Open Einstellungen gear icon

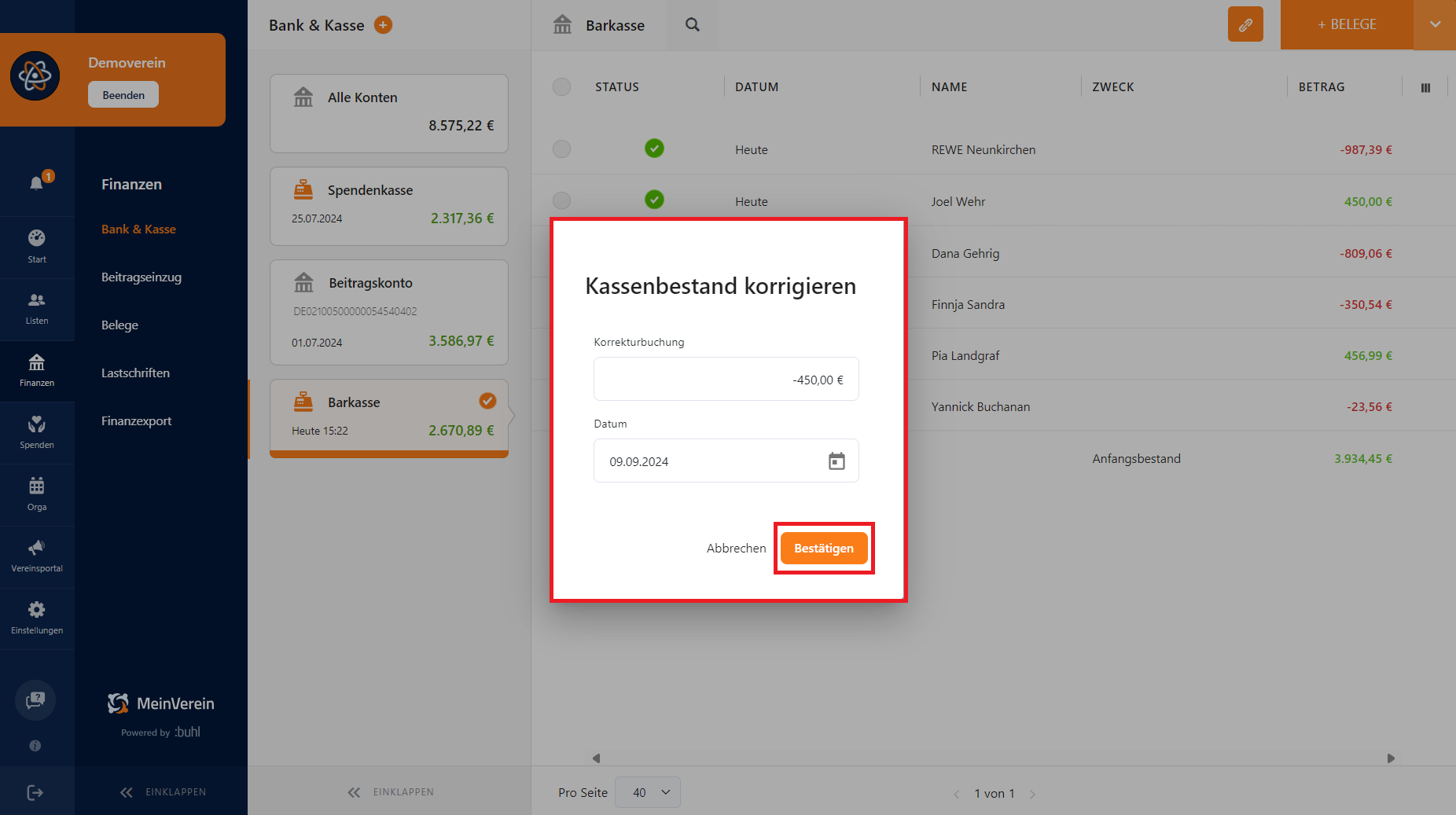37,610
